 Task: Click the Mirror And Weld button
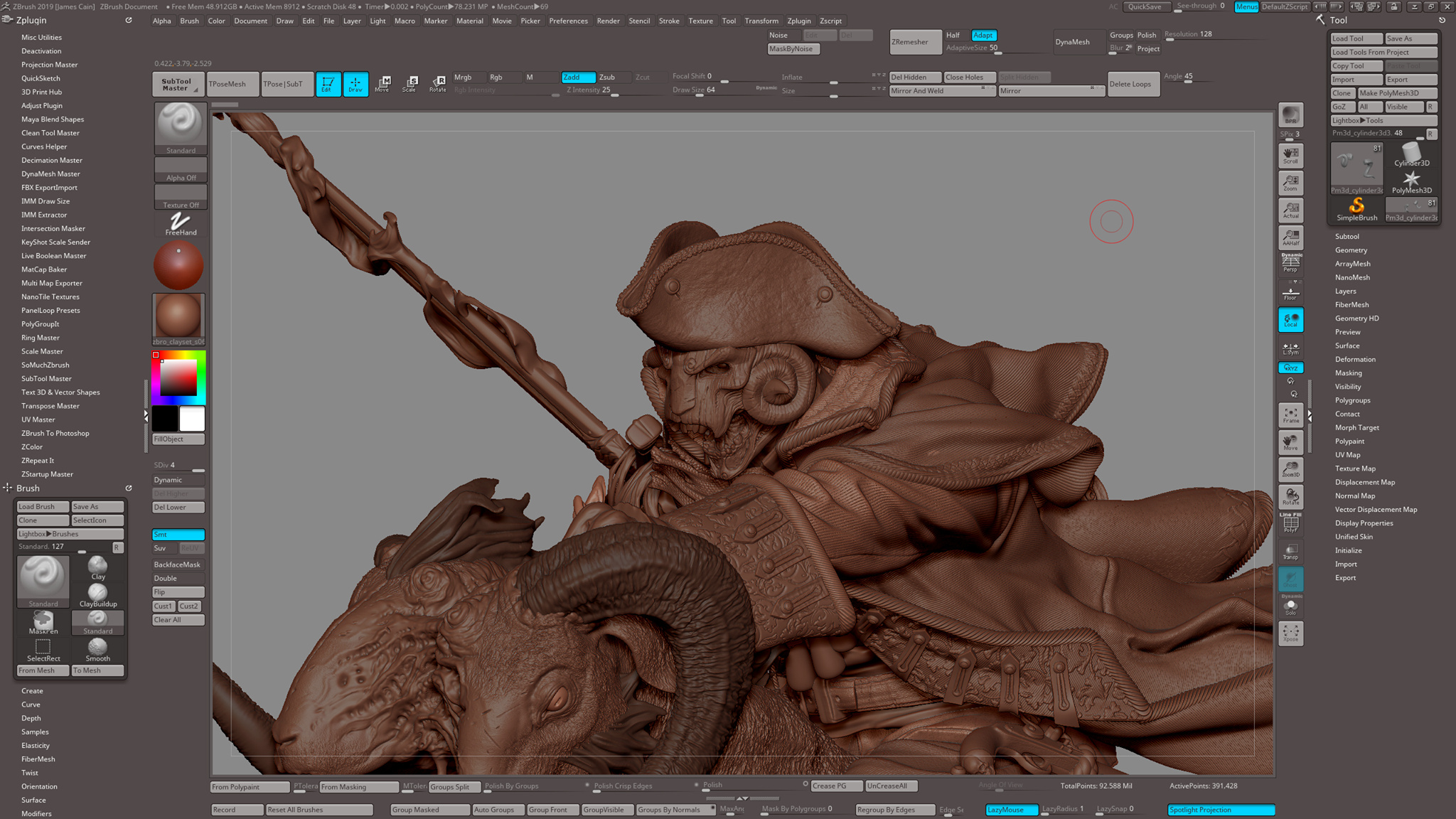click(942, 91)
